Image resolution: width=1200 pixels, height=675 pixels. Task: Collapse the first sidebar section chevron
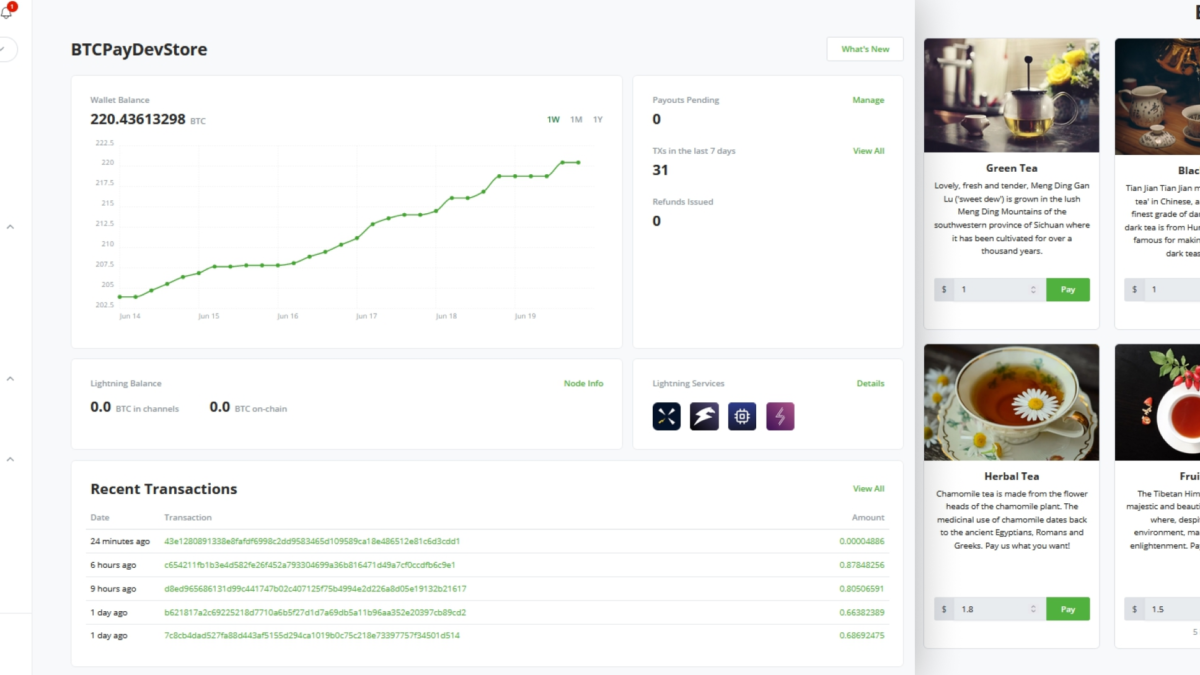click(x=10, y=227)
